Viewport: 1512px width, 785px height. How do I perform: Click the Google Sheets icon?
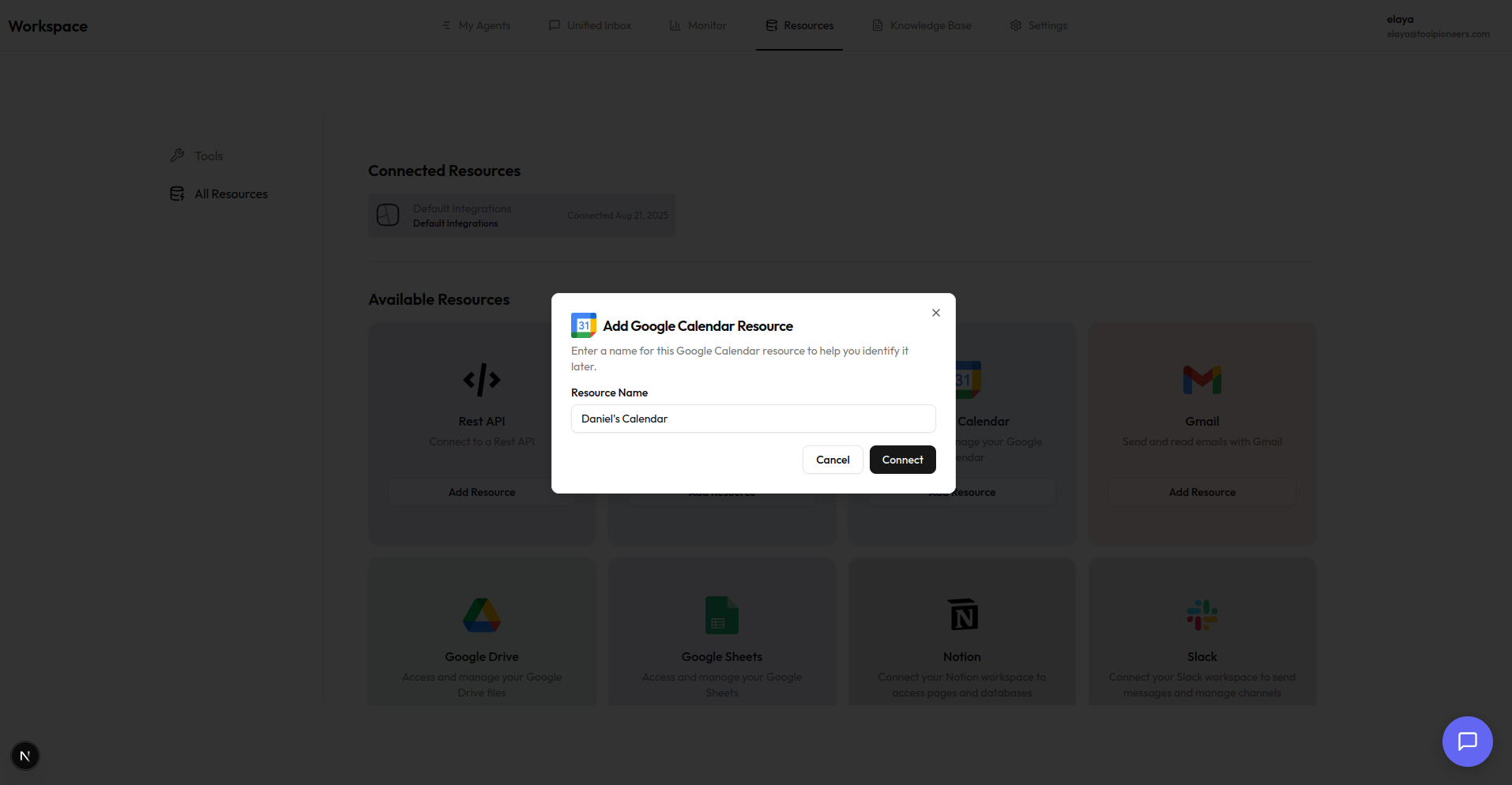[720, 615]
